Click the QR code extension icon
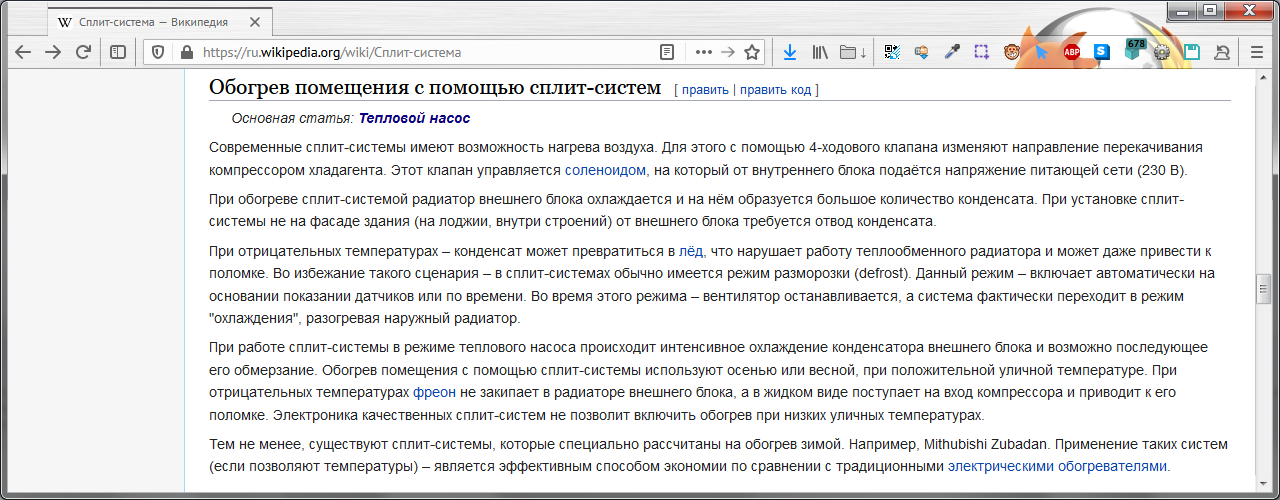Viewport: 1280px width, 500px height. click(x=892, y=52)
